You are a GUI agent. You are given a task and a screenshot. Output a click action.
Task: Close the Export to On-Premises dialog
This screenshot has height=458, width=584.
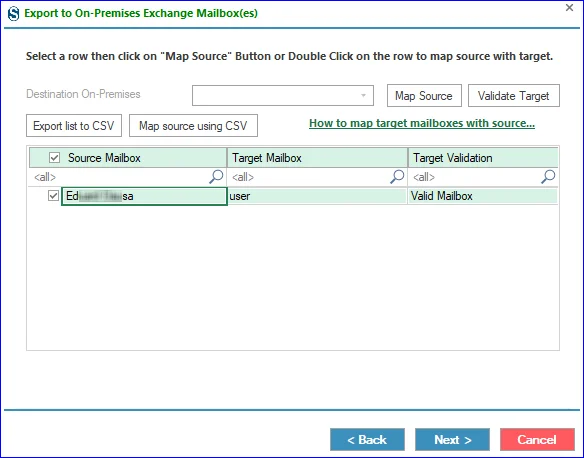pos(569,7)
